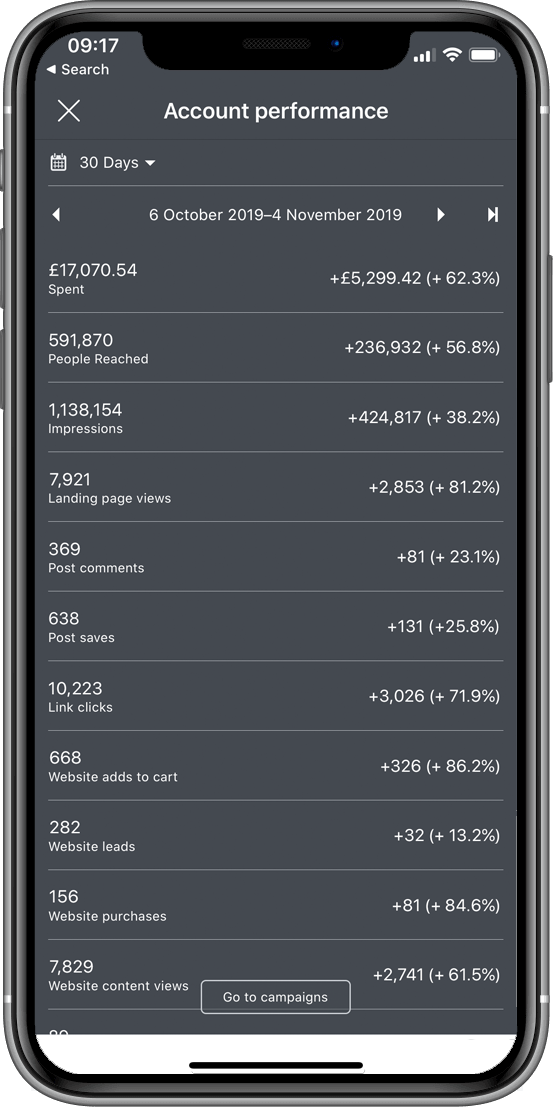Image resolution: width=557 pixels, height=1107 pixels.
Task: Select the Post comments row
Action: coord(275,556)
